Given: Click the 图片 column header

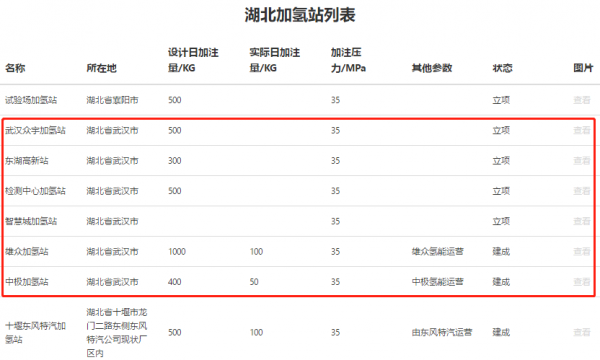Looking at the screenshot, I should 583,68.
